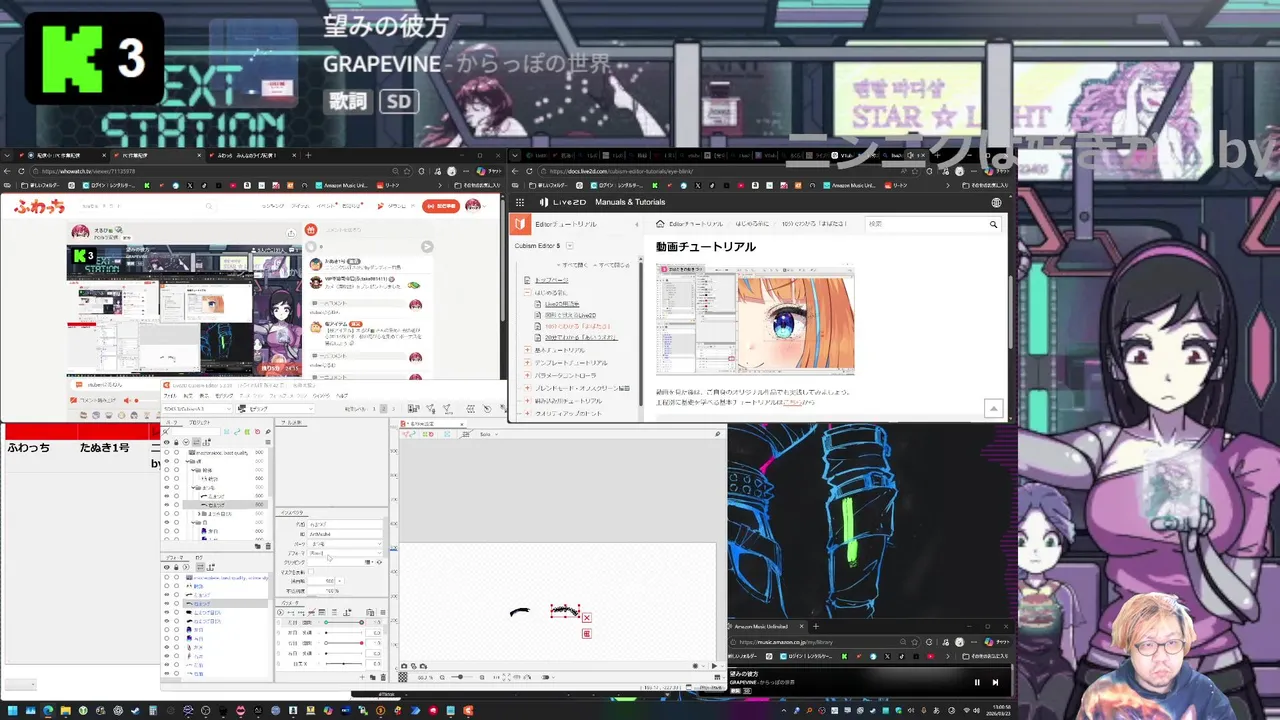Pause playback in Amazon Music mini window
Screen dimensions: 1280x720
(x=977, y=682)
